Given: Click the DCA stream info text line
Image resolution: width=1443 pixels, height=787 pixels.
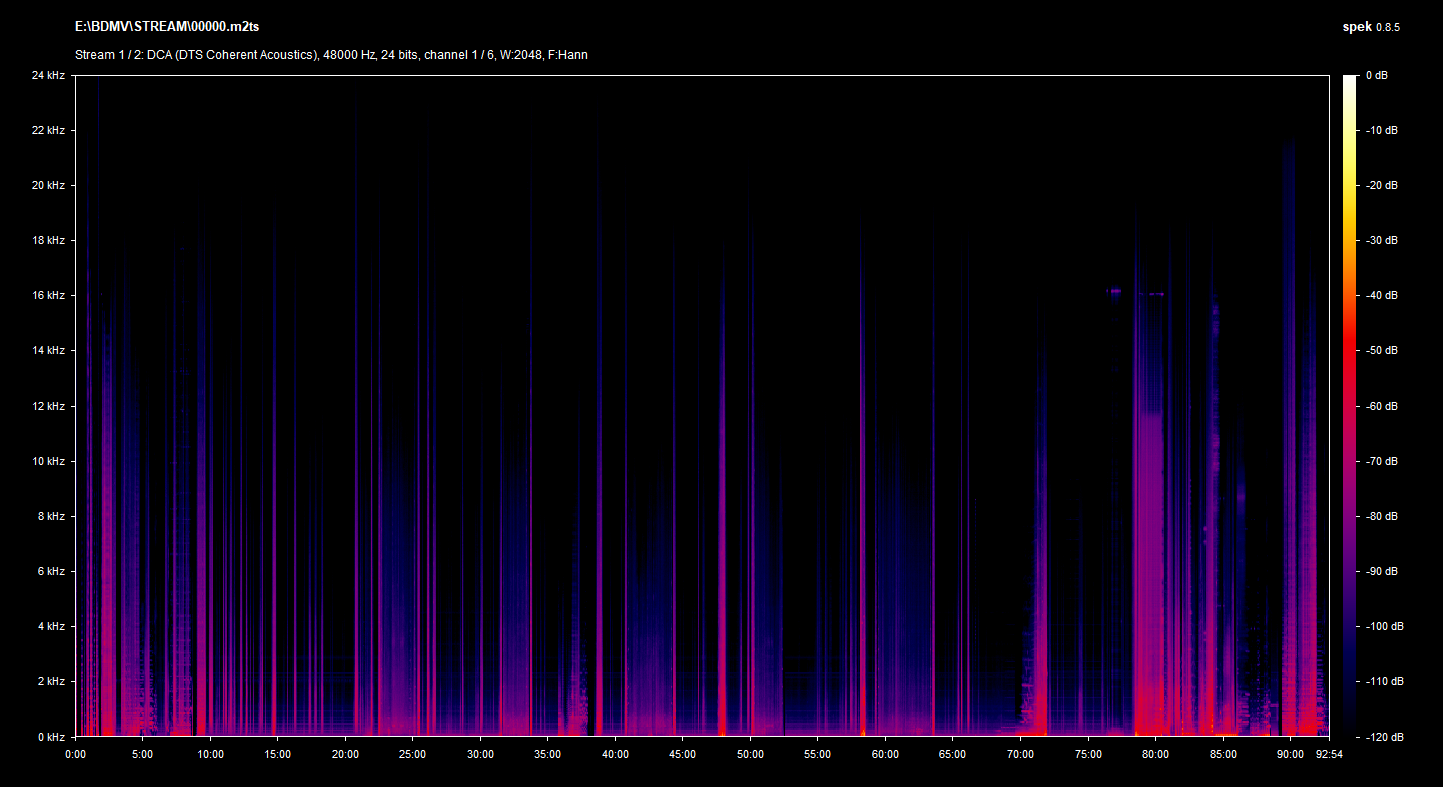Looking at the screenshot, I should pyautogui.click(x=331, y=55).
